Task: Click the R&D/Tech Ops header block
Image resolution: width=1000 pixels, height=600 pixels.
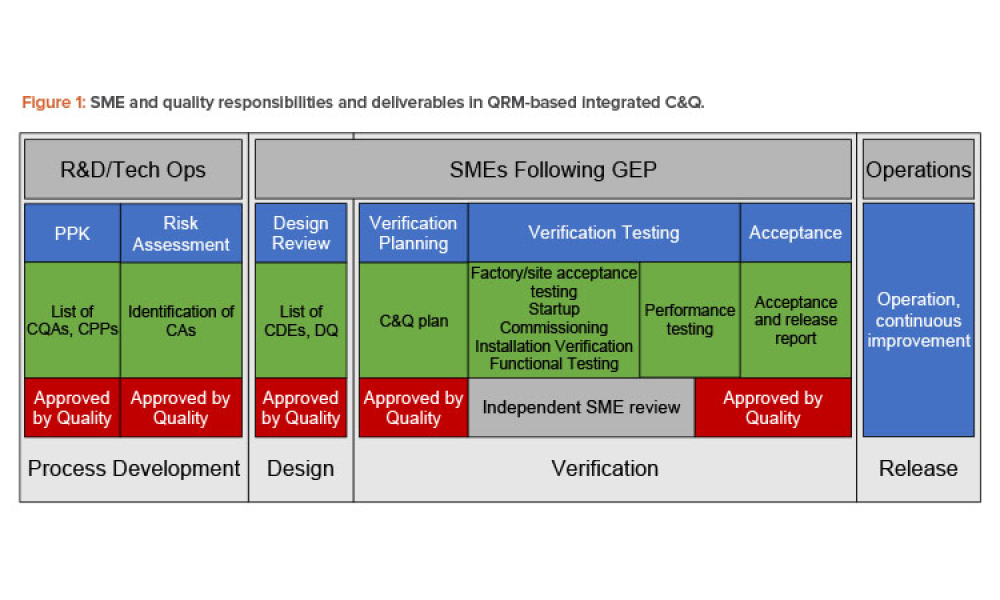Action: 133,169
